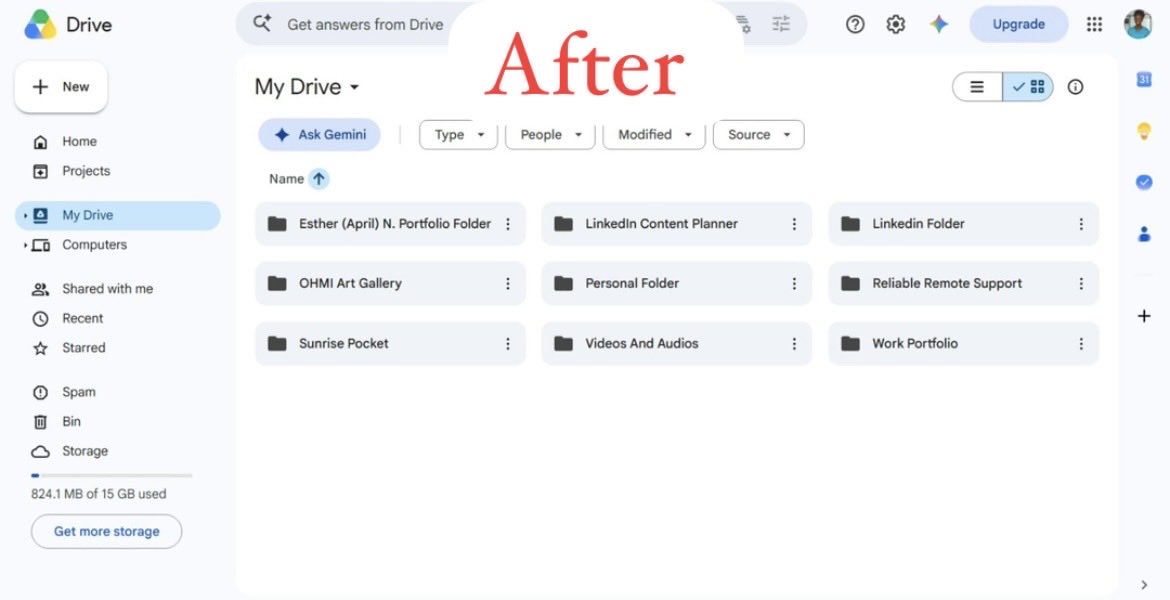Open Google Keep lightbulb side panel icon

pyautogui.click(x=1144, y=131)
